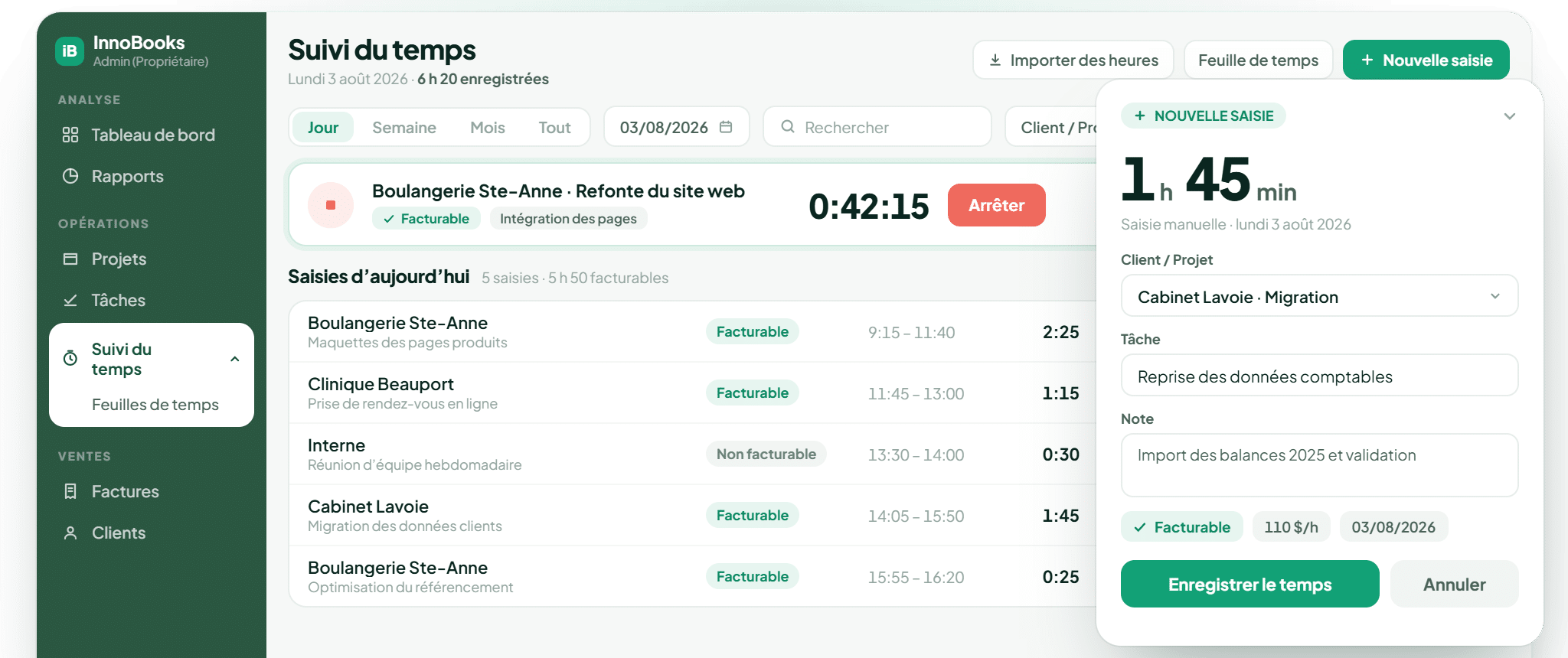Collapse the Suivi du temps submenu chevron
Screen dimensions: 1568x658
(x=235, y=359)
